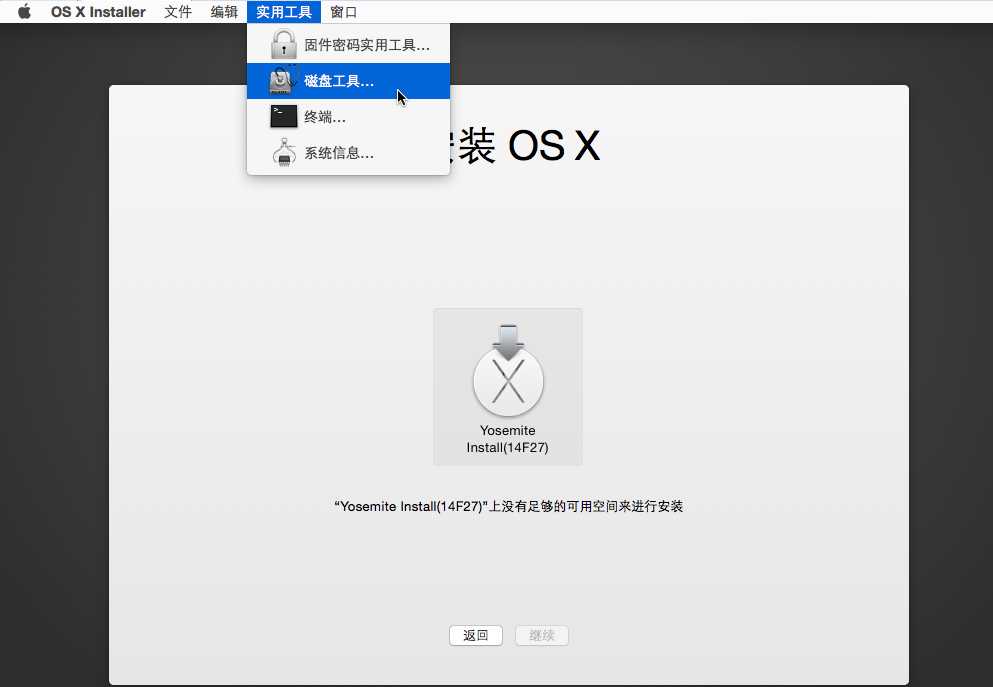Screen dimensions: 993x687
Task: Open the Apple menu
Action: pyautogui.click(x=24, y=11)
